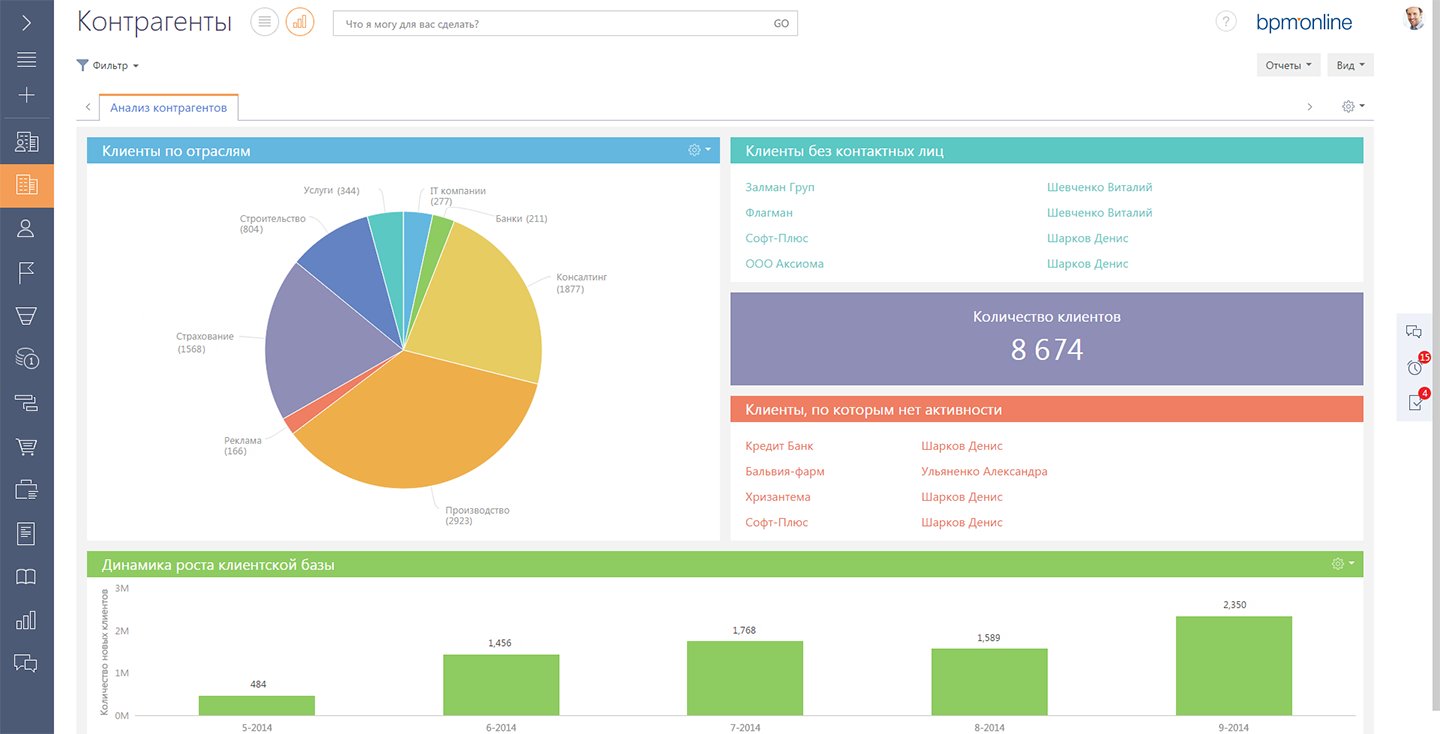Click the command line input field
Screen dimensions: 1440x734
tap(550, 23)
